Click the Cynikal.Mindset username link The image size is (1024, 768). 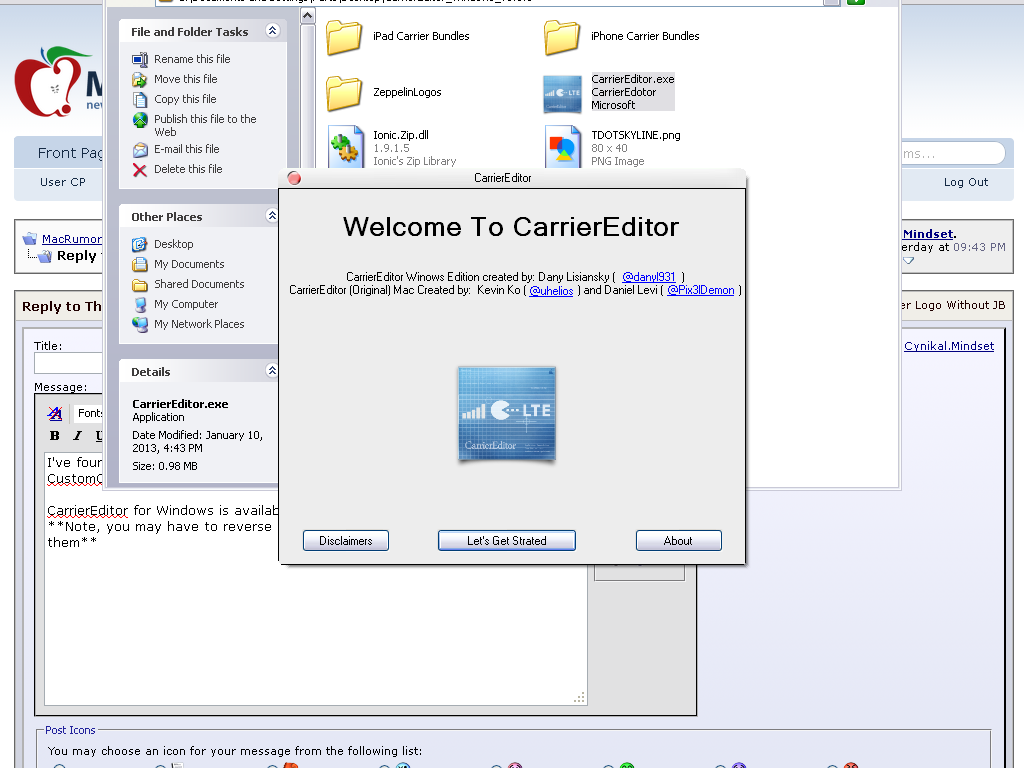pos(949,346)
